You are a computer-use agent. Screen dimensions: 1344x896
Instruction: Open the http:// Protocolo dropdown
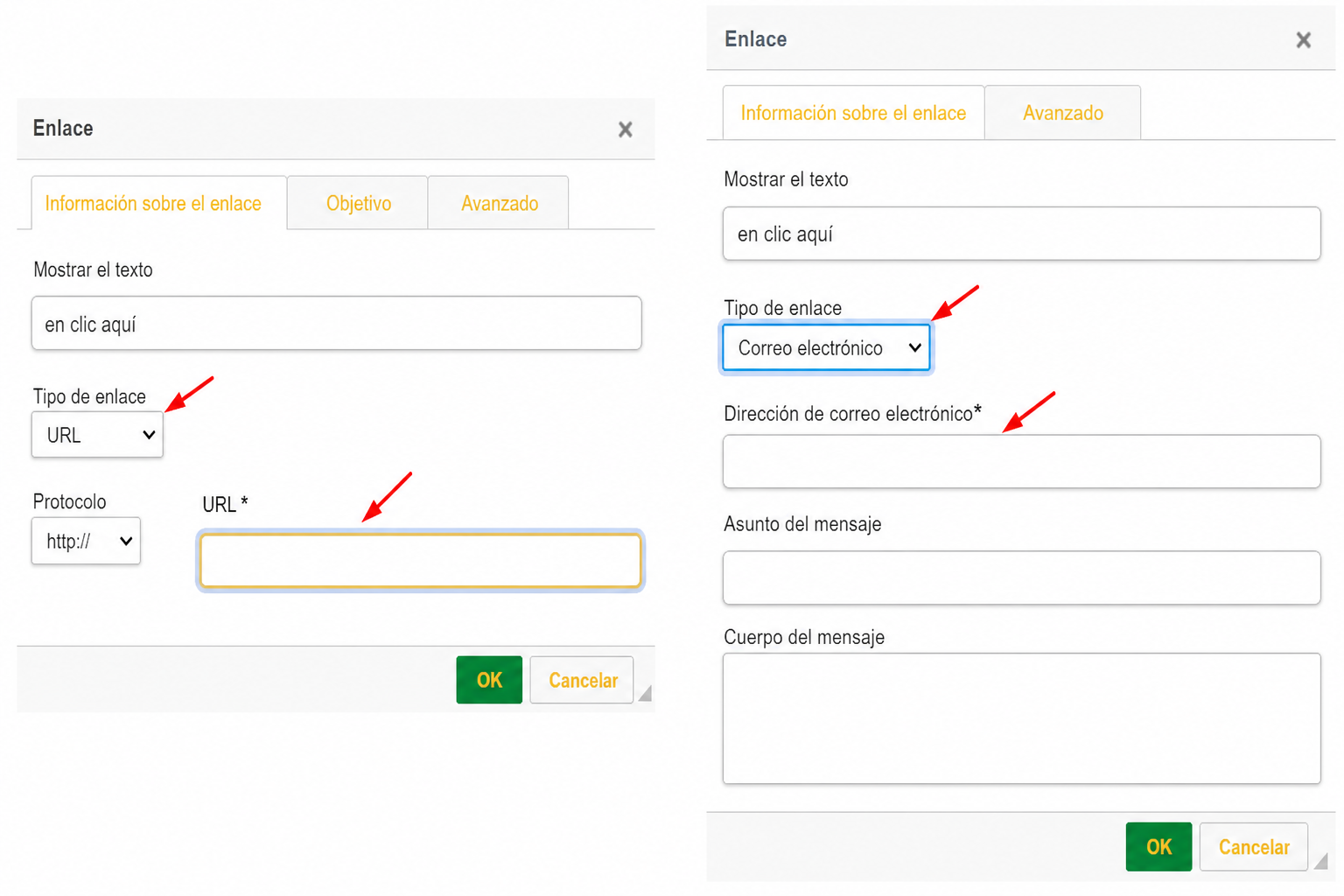tap(86, 541)
